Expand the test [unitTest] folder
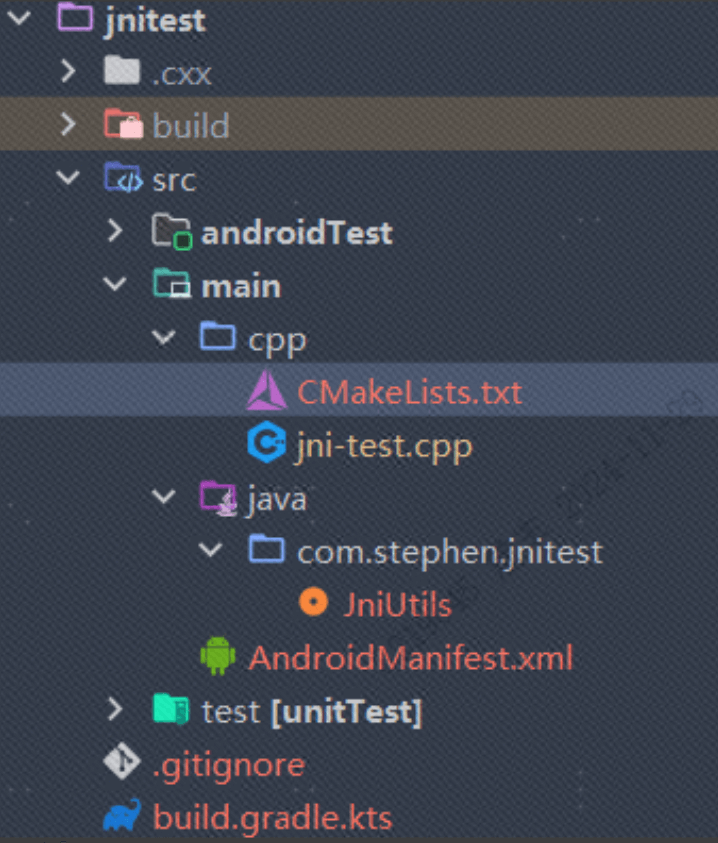The height and width of the screenshot is (843, 718). (115, 711)
